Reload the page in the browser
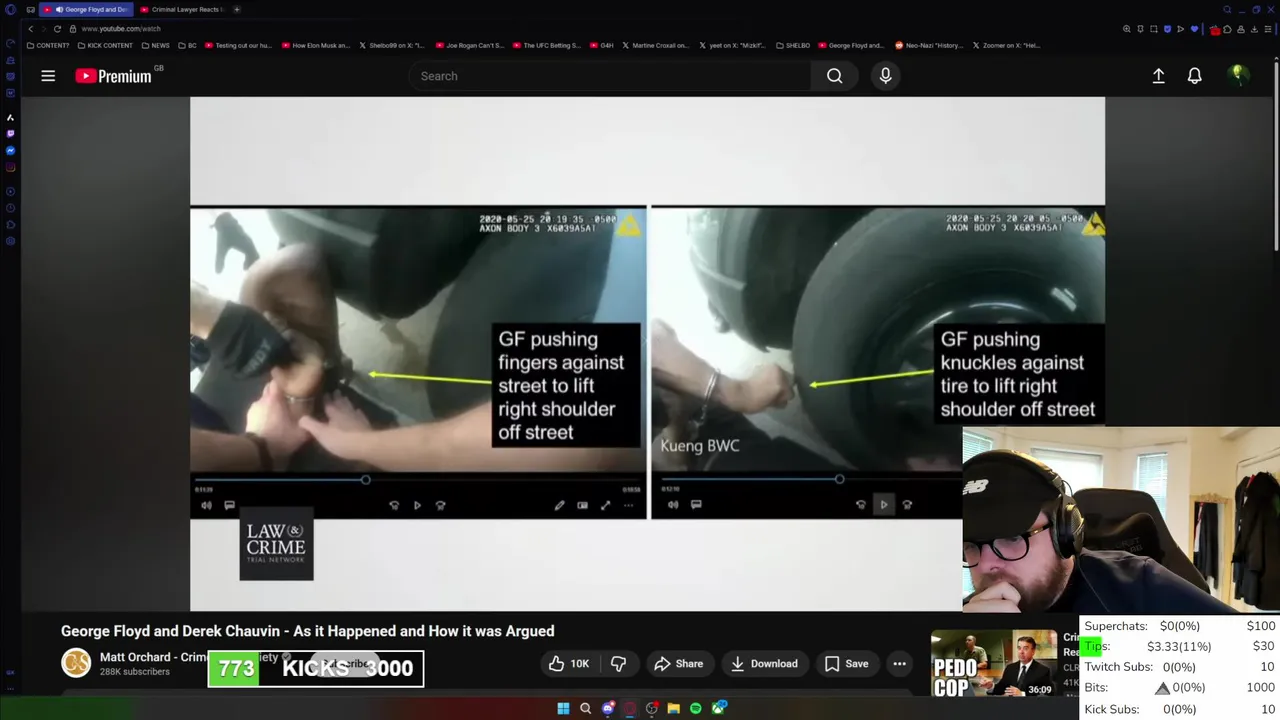 [57, 29]
